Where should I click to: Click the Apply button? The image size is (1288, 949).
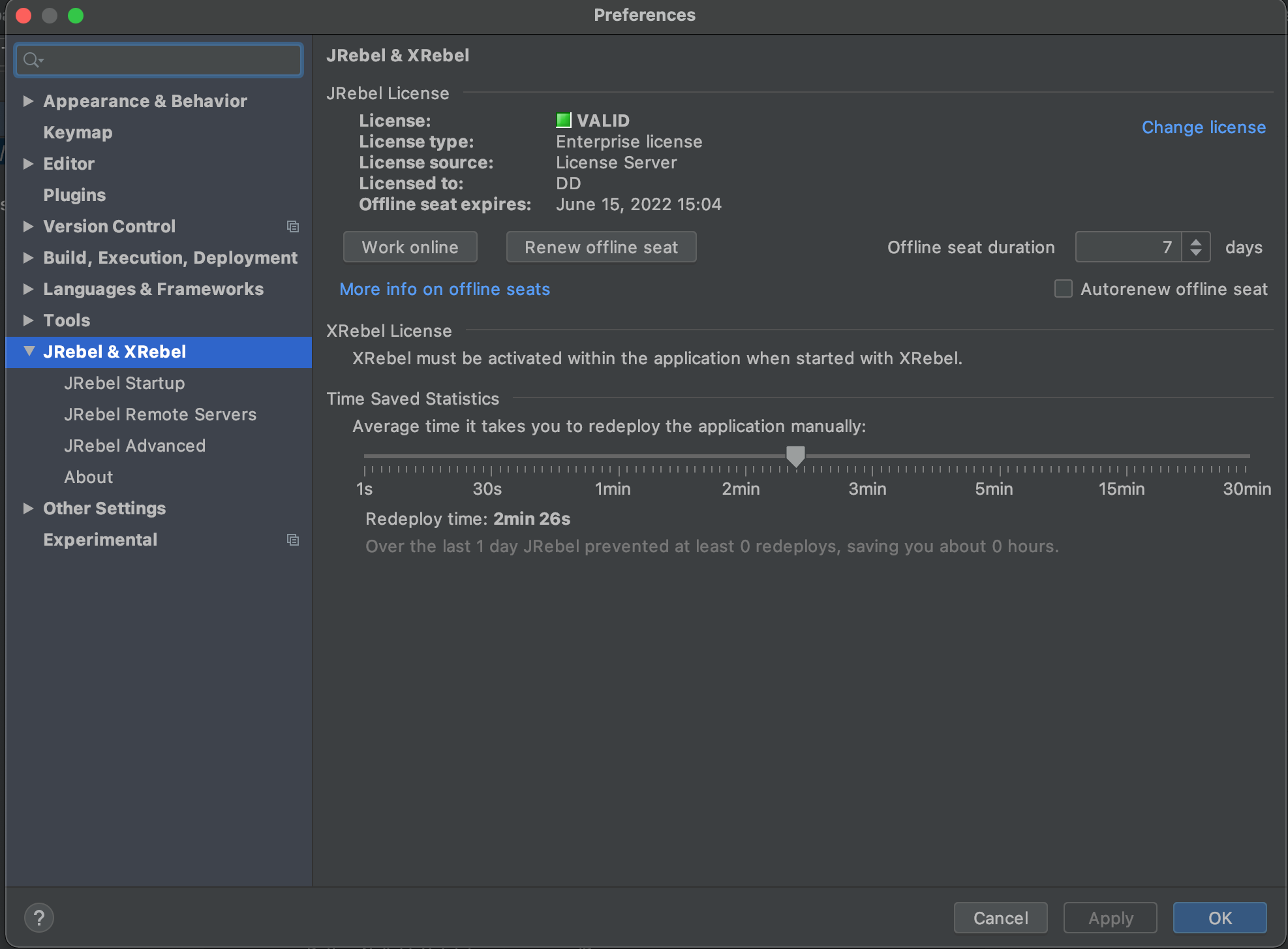pos(1111,918)
